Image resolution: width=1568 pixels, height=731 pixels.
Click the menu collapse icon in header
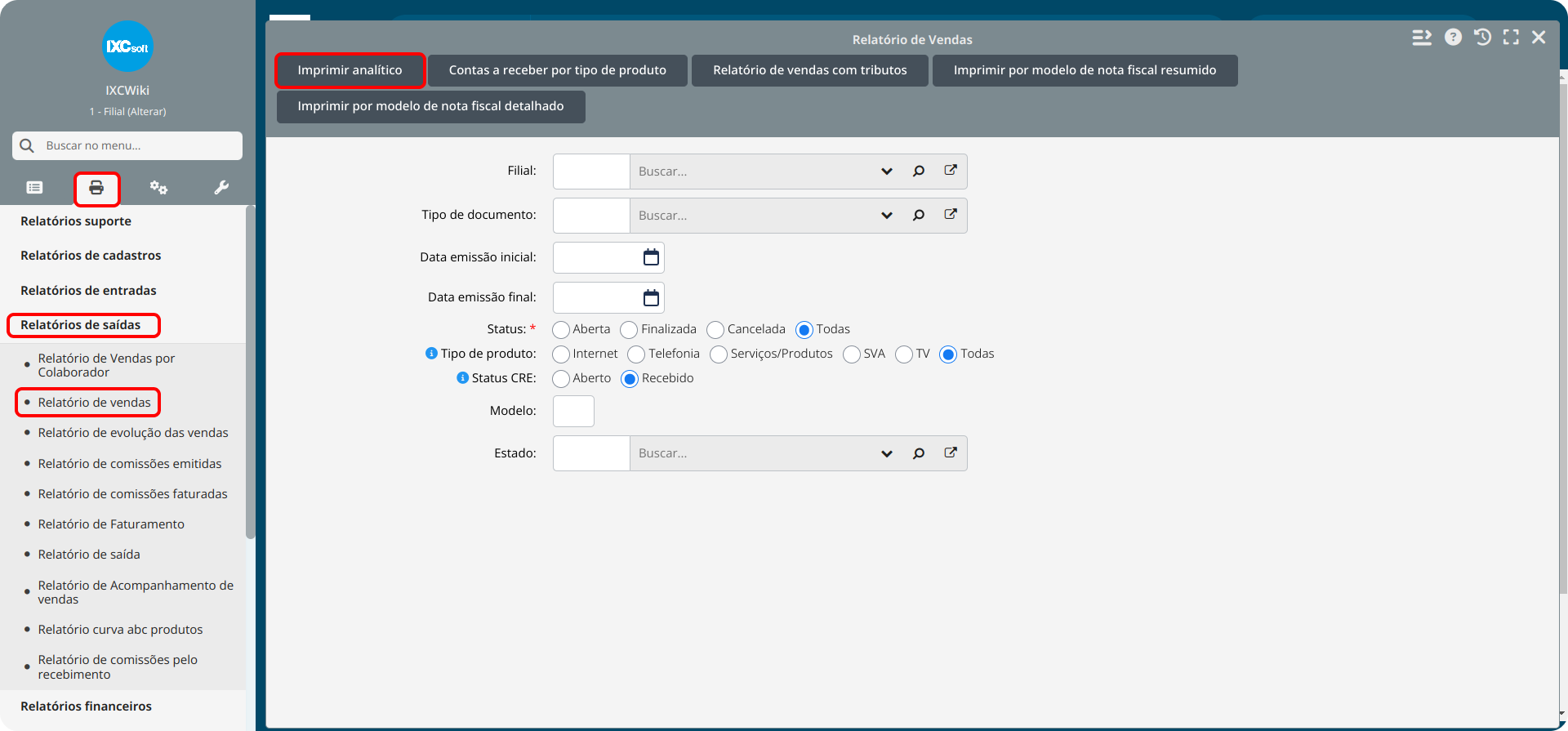(1422, 38)
